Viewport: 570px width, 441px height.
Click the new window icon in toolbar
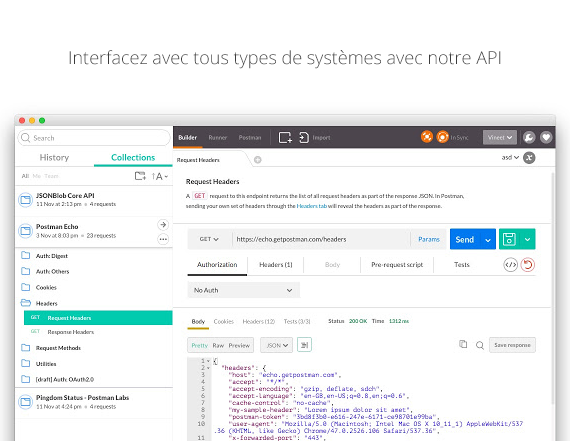click(285, 137)
